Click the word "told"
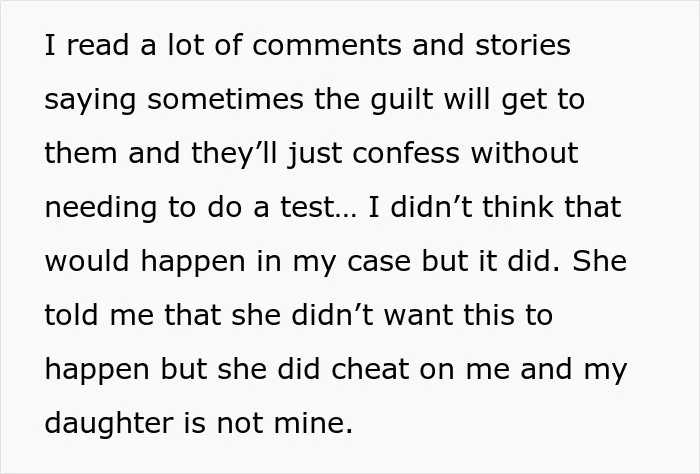The image size is (700, 474). click(71, 315)
